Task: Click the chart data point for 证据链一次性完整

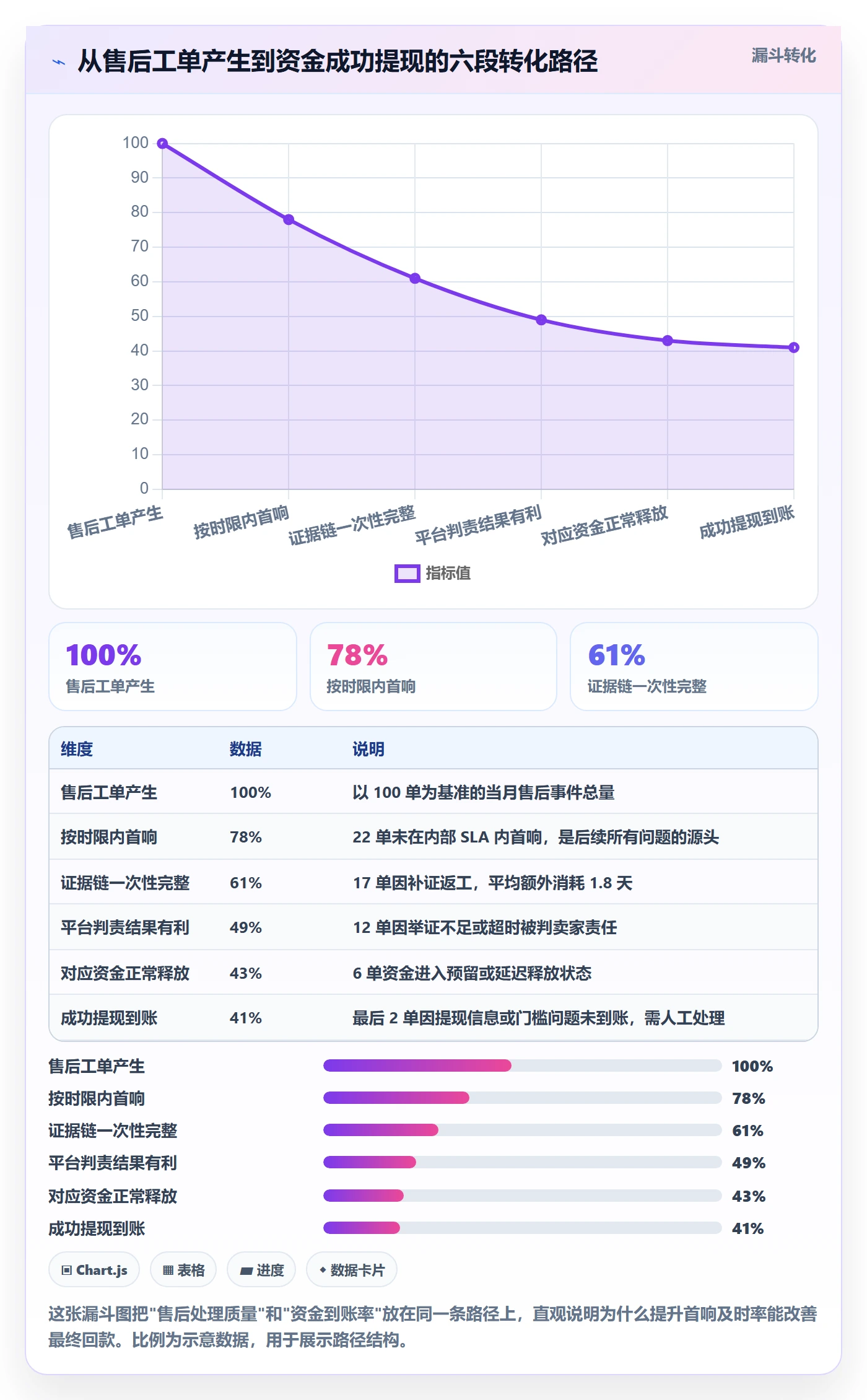Action: tap(415, 279)
